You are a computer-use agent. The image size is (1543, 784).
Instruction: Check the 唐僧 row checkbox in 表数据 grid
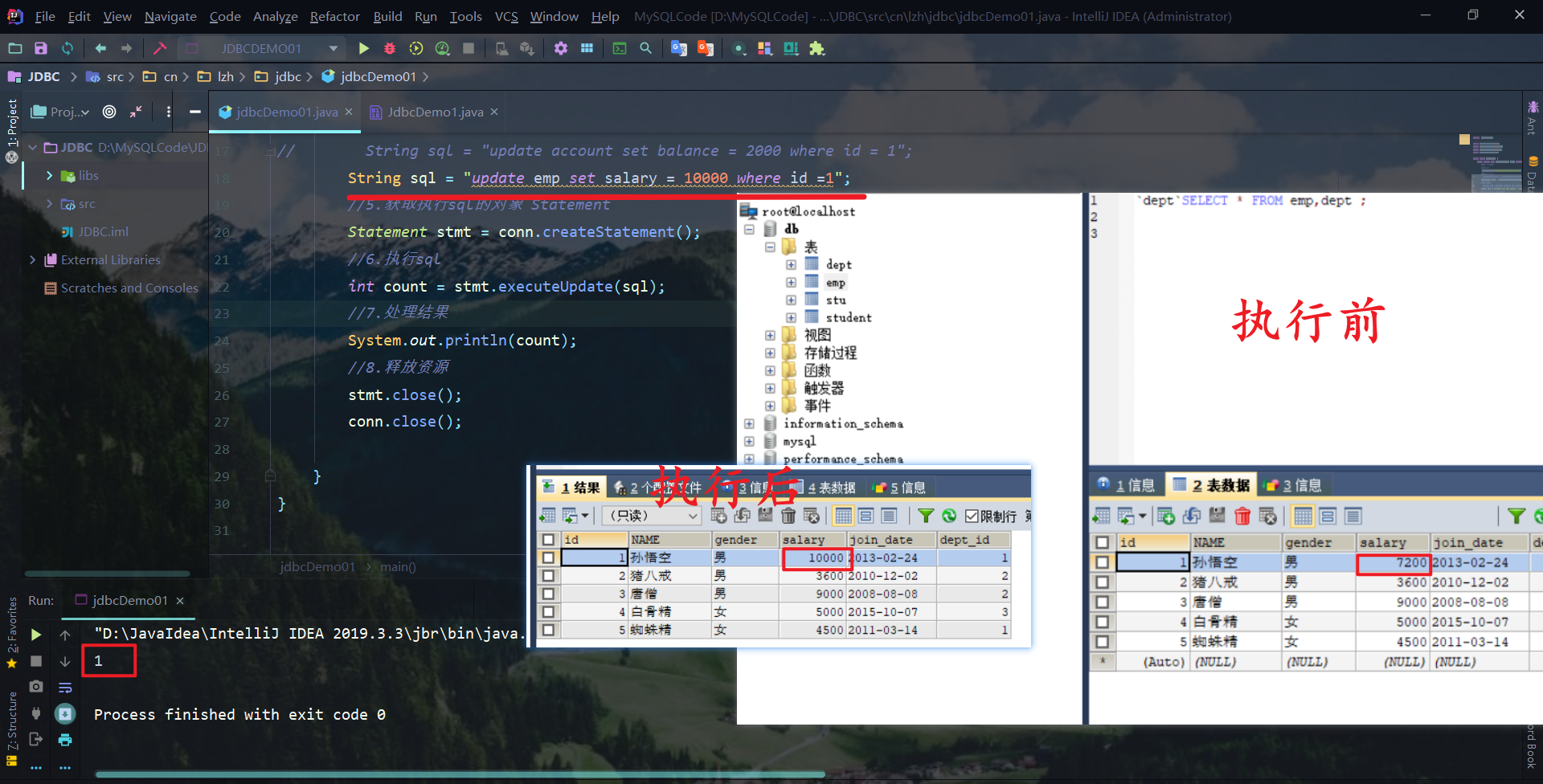(1103, 602)
